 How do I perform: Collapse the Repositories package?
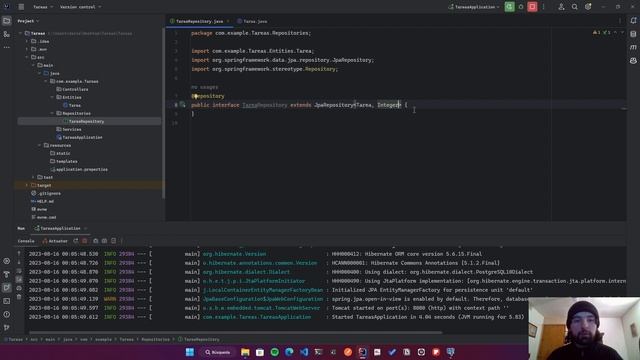pos(52,113)
